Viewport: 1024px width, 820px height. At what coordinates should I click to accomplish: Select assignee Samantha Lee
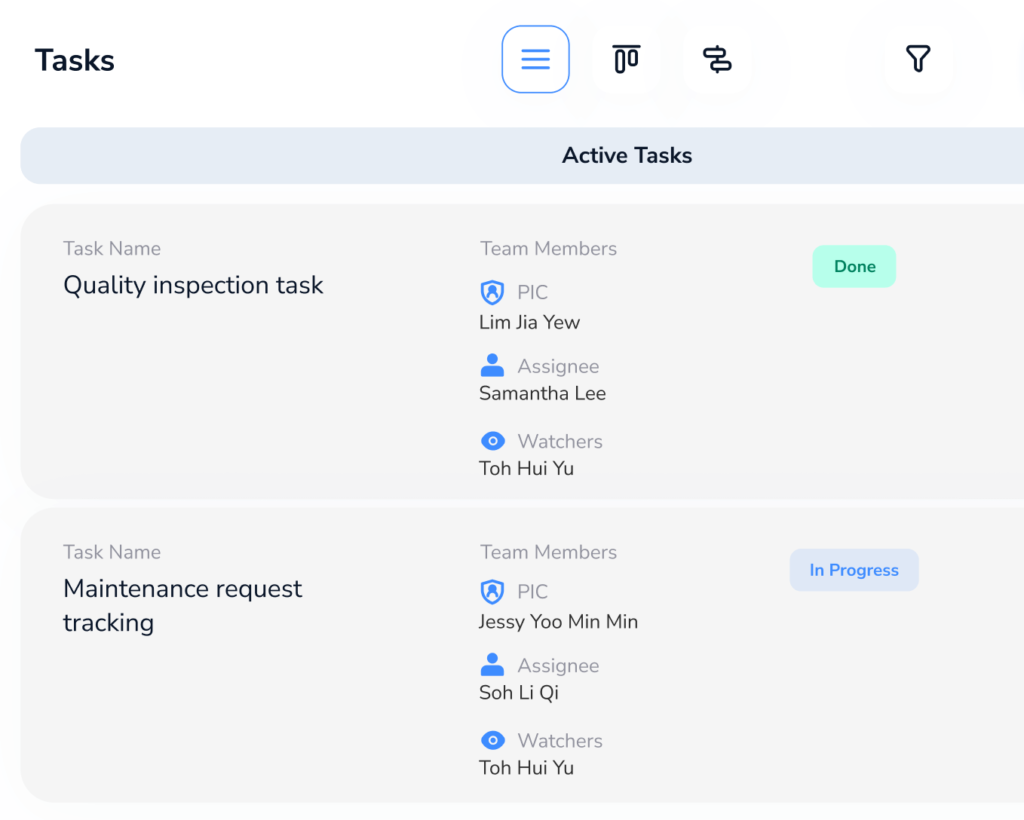point(542,393)
